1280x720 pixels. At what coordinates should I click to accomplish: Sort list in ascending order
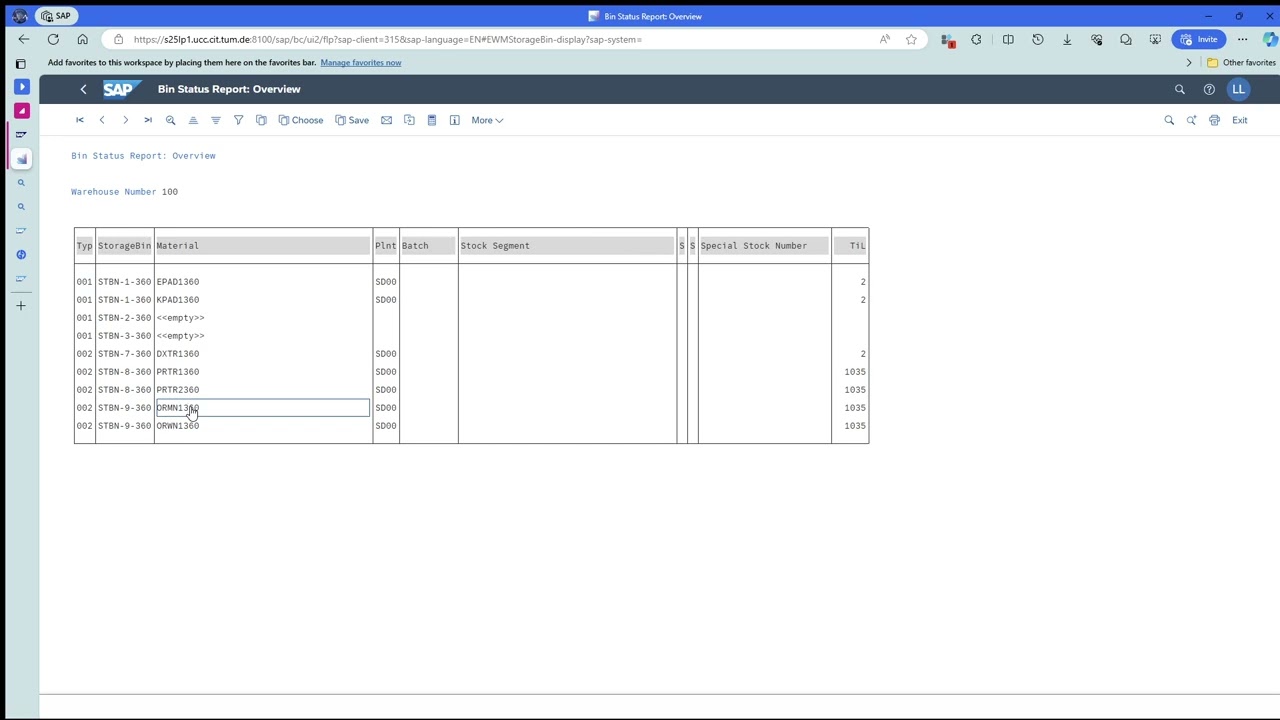point(193,120)
